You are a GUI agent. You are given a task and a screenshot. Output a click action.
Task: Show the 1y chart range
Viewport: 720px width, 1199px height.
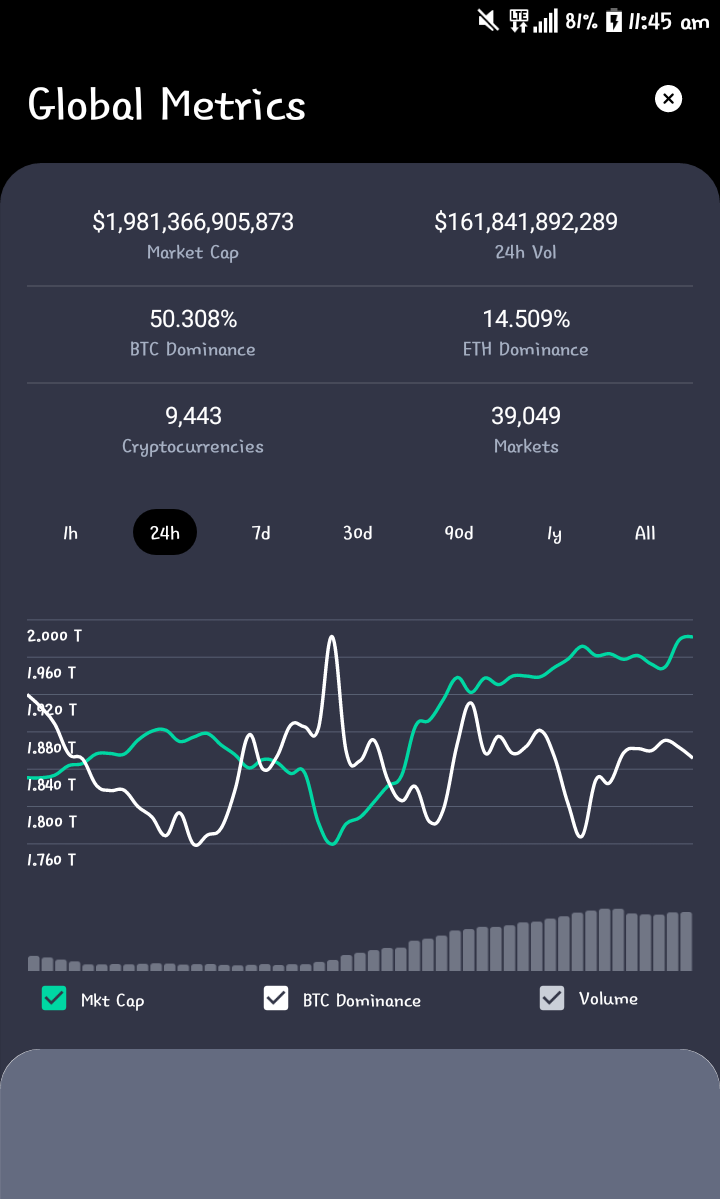(x=554, y=533)
